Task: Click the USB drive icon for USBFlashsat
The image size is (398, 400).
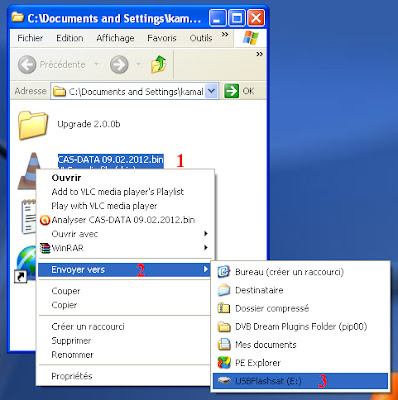Action: coord(224,381)
